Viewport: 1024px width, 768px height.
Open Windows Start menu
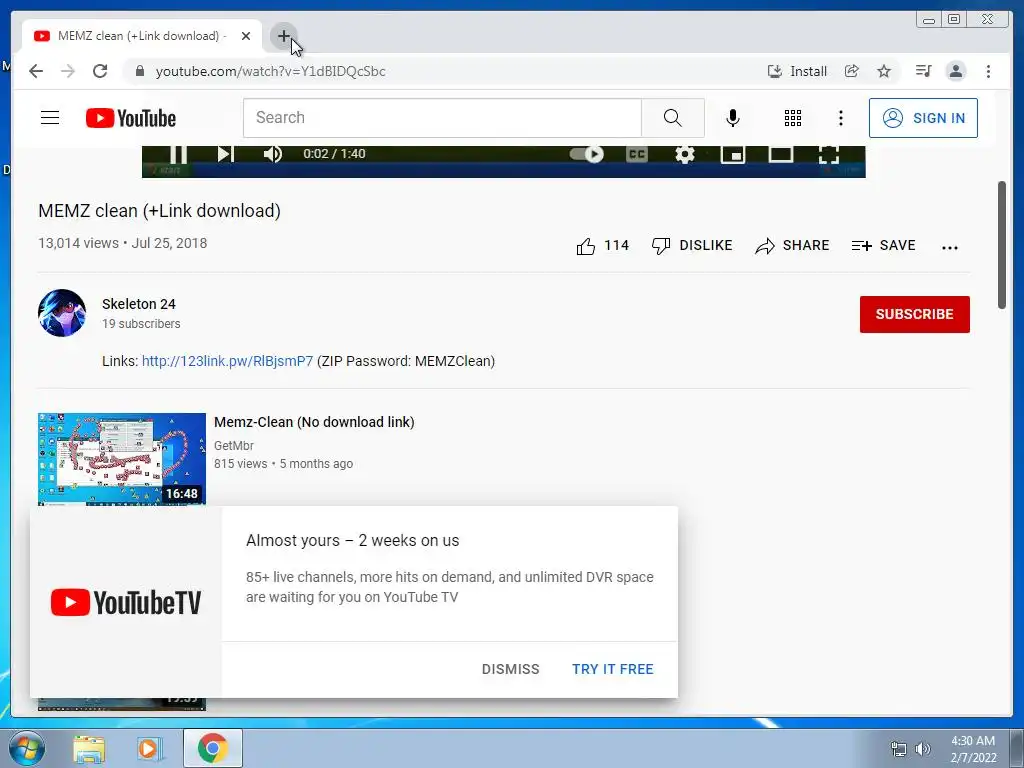pos(25,748)
